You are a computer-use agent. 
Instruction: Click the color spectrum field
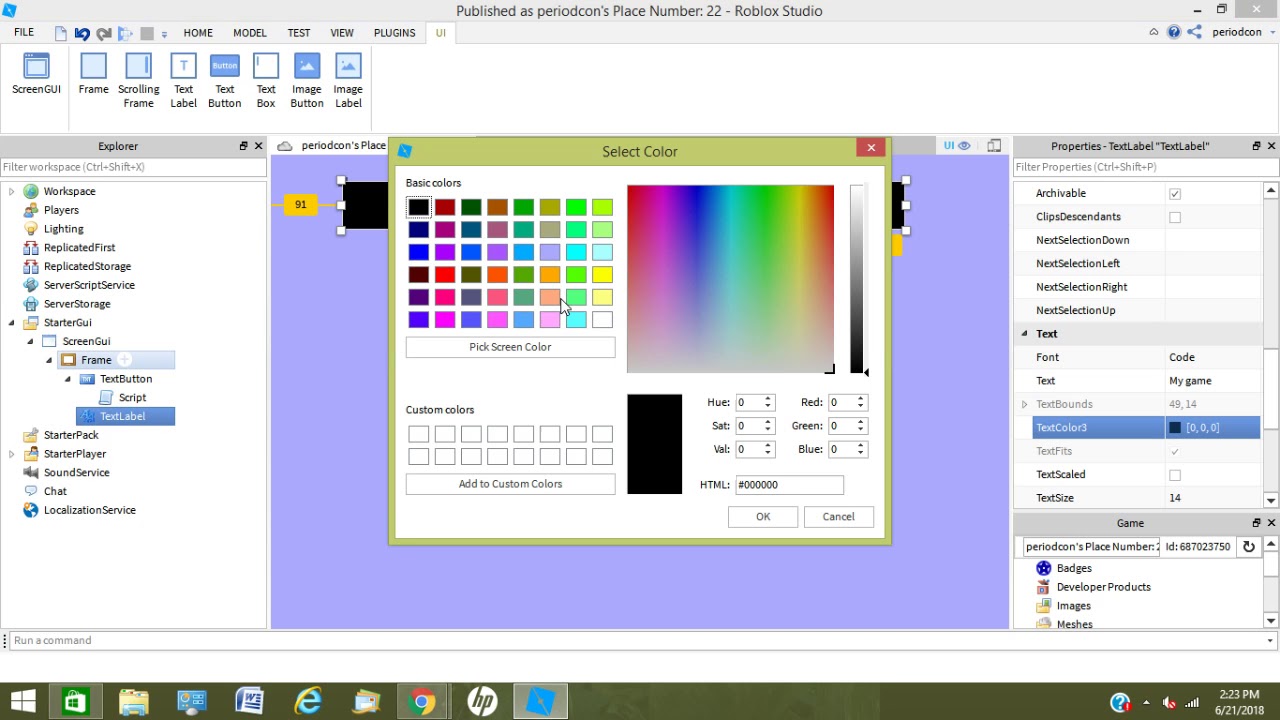(730, 279)
